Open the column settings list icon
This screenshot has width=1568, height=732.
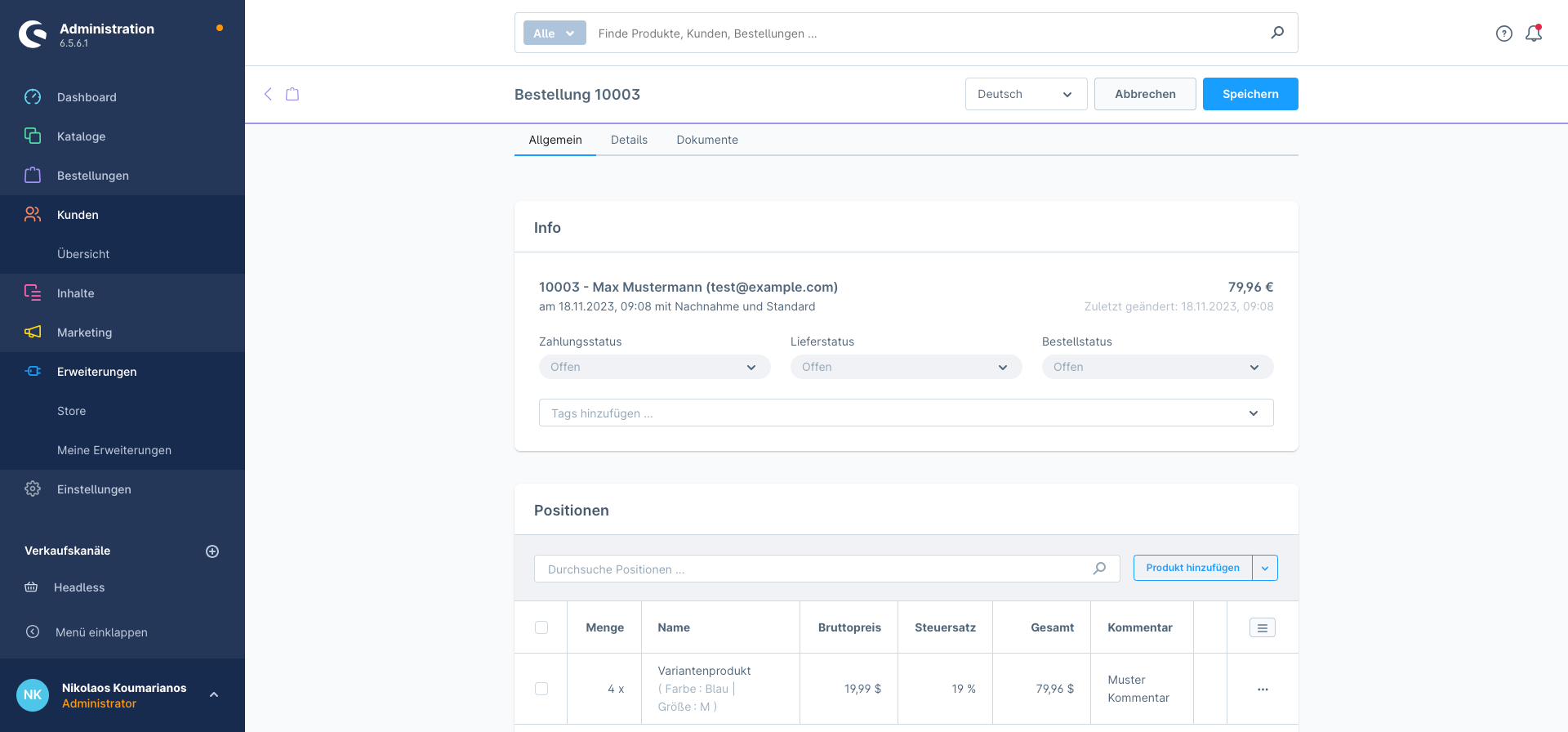(x=1263, y=627)
